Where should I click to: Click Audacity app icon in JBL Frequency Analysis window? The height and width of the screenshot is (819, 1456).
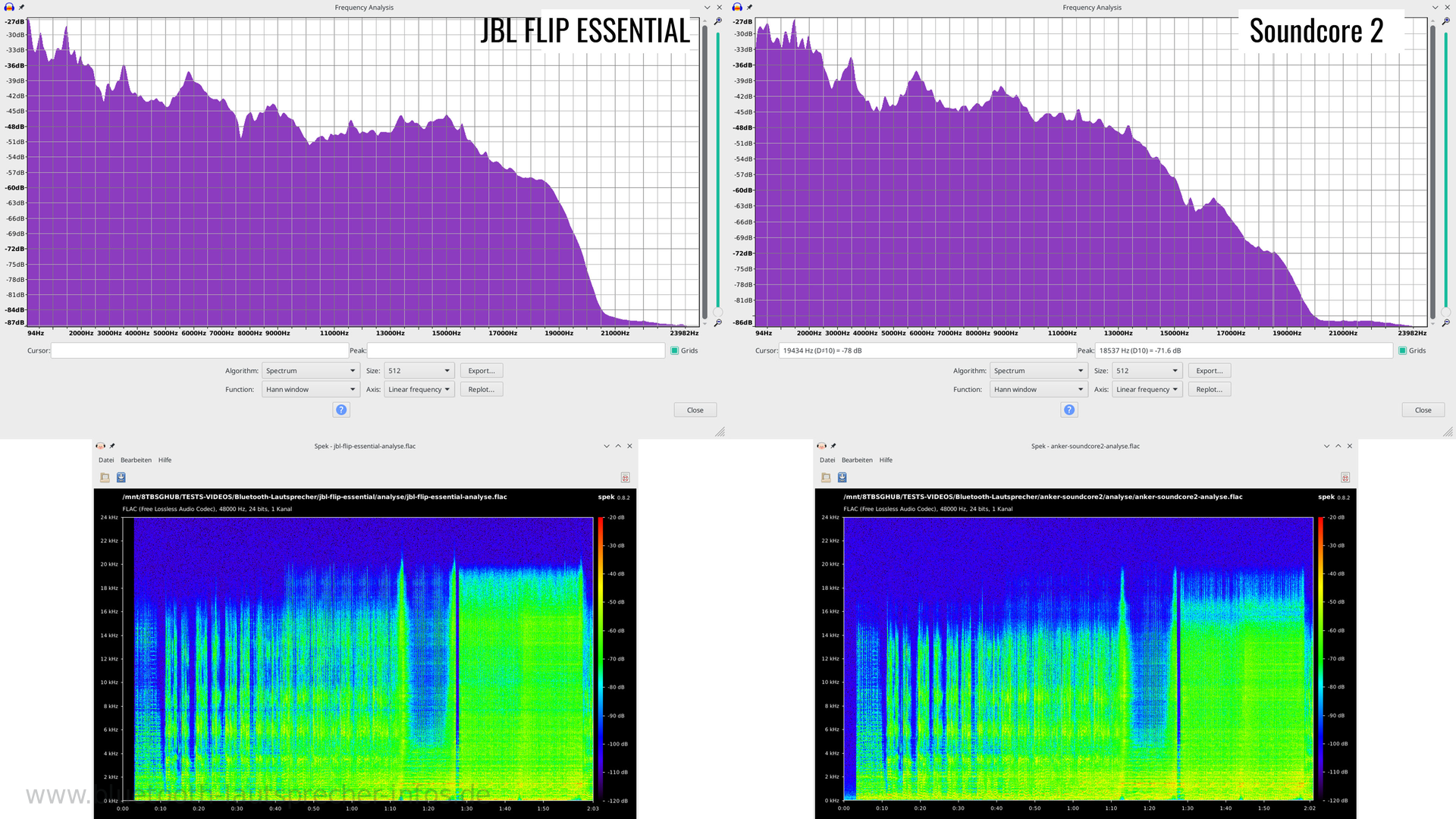point(9,7)
